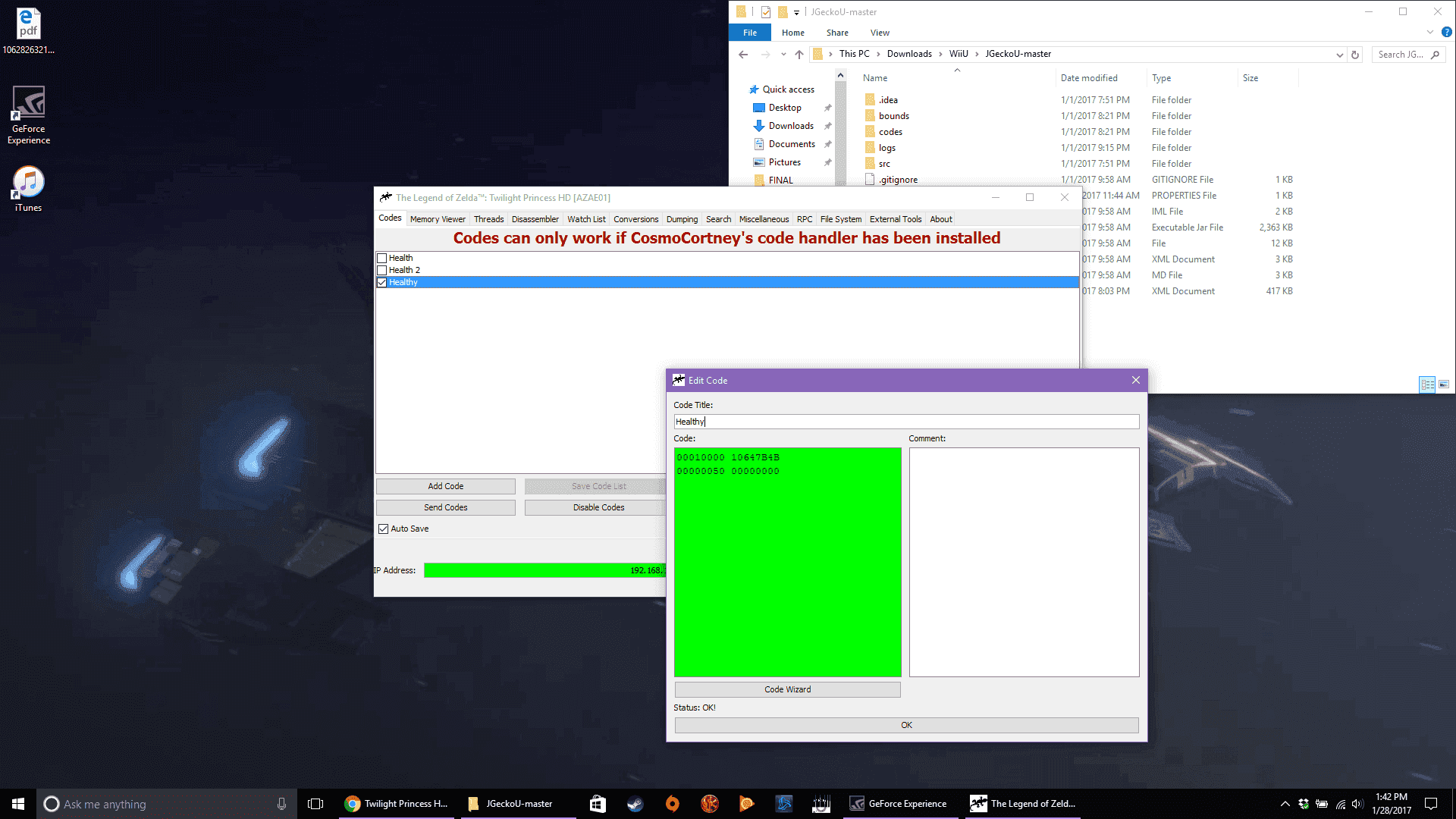Open the Dumping tab
The height and width of the screenshot is (819, 1456).
click(x=682, y=219)
